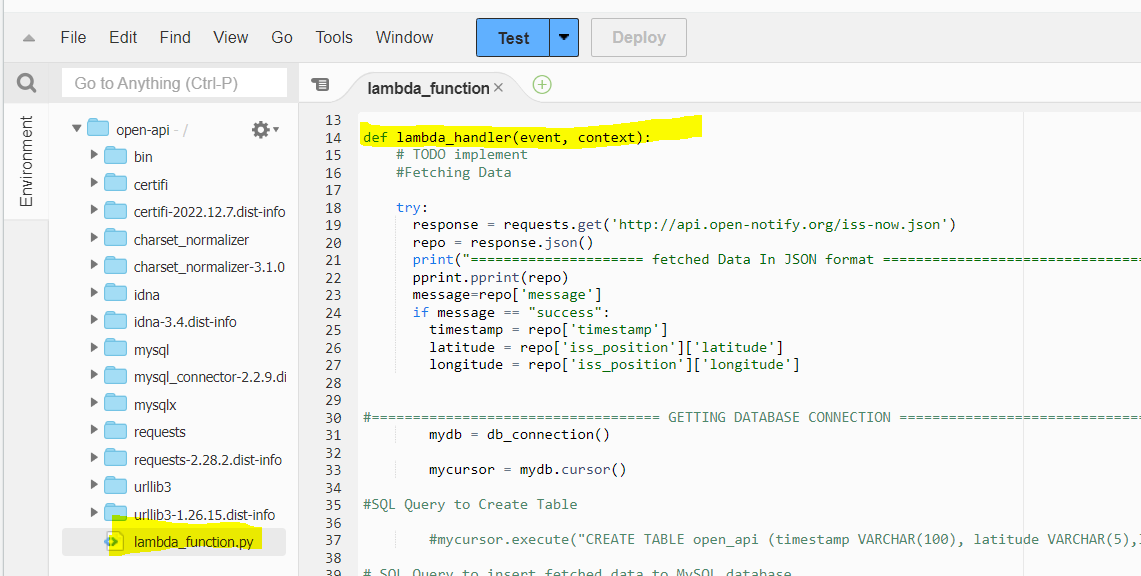The height and width of the screenshot is (576, 1141).
Task: Expand the mysql_connector-2.2.9 folder
Action: click(x=94, y=376)
